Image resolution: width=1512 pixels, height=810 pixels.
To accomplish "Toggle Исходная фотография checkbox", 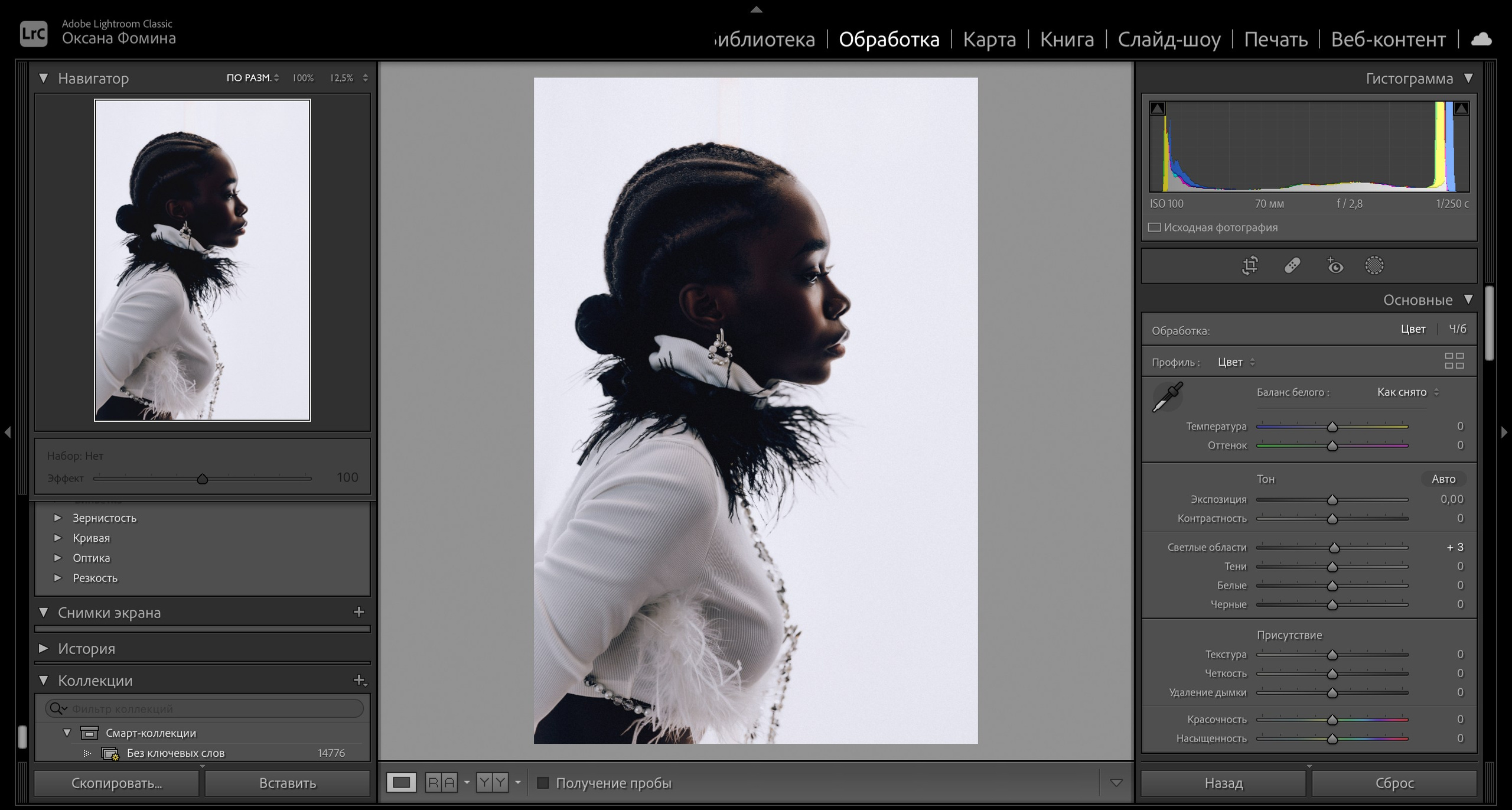I will (1155, 227).
